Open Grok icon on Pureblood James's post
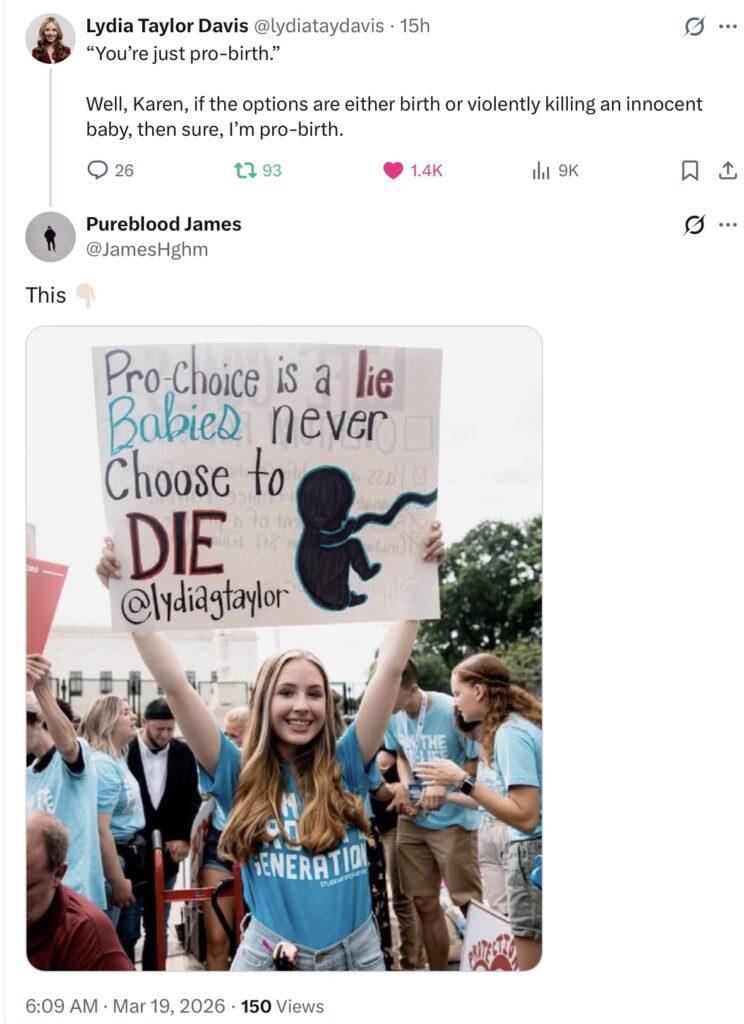This screenshot has height=1024, width=744. pos(693,225)
